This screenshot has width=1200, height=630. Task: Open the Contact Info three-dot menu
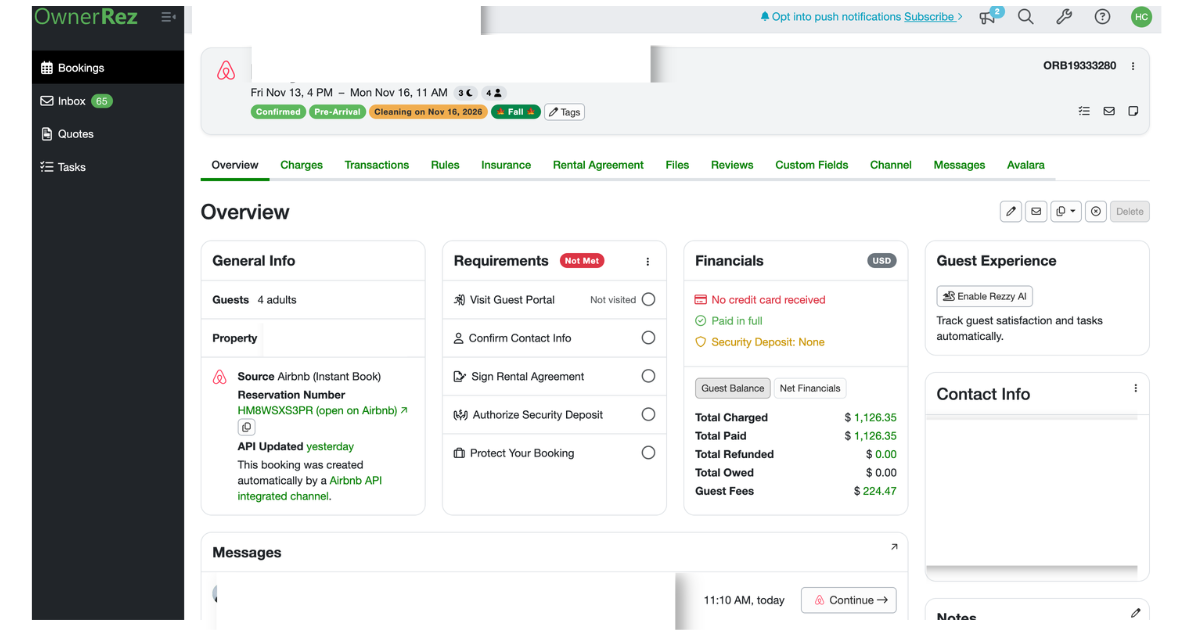1135,388
